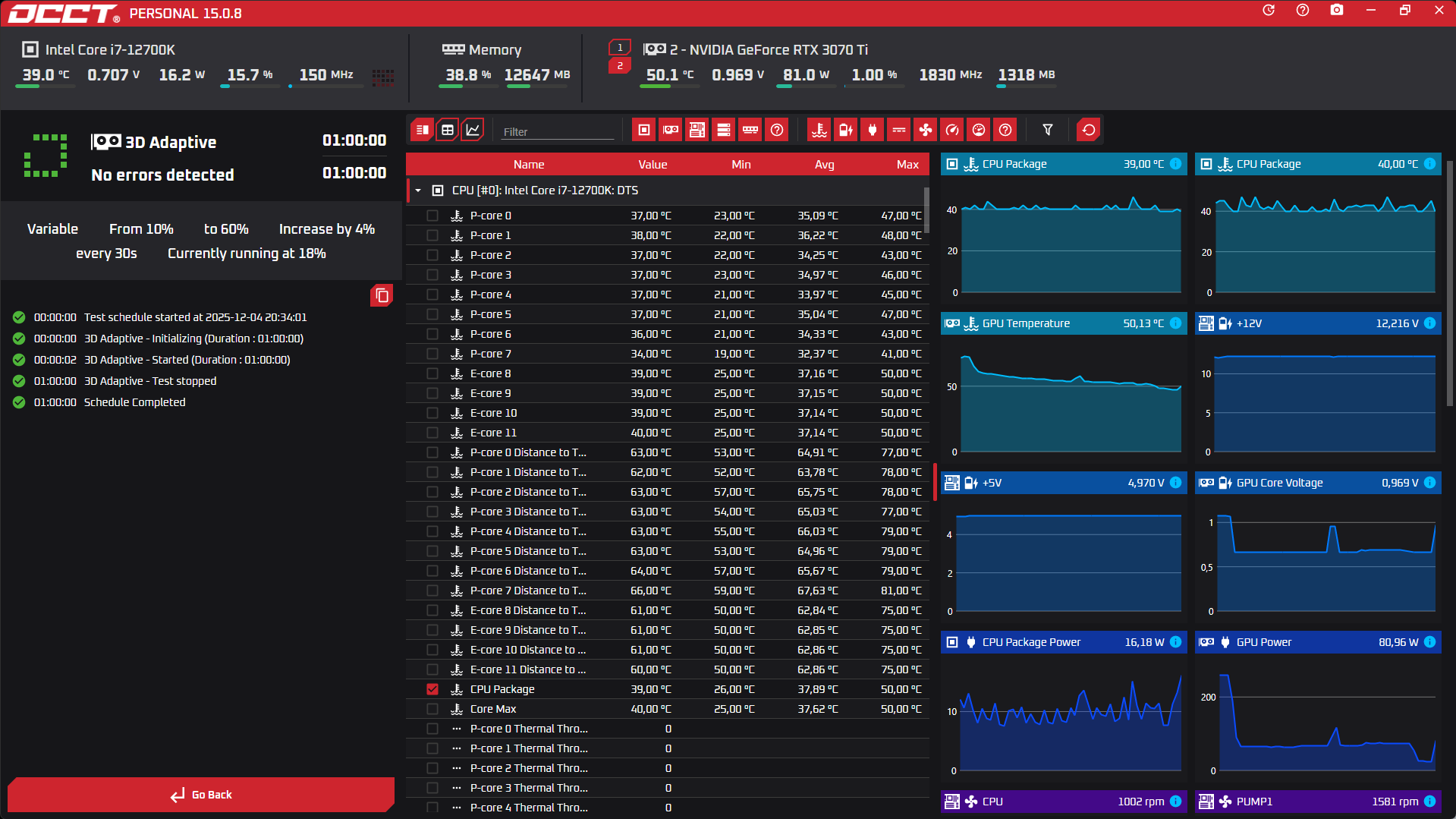1456x819 pixels.
Task: Sort by the Max column header
Action: point(907,165)
